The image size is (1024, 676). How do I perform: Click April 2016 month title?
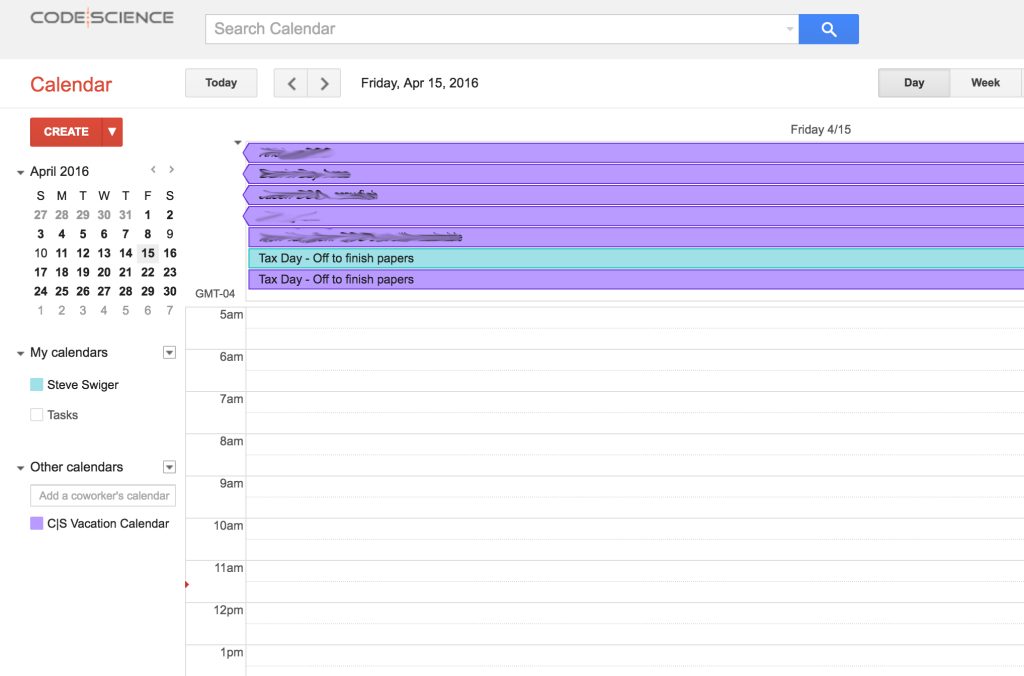(59, 172)
